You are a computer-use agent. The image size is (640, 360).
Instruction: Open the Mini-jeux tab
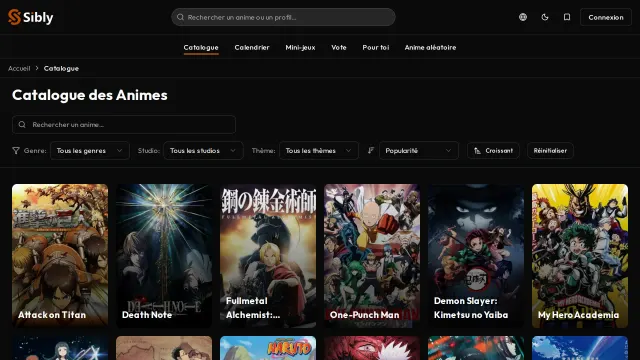(x=300, y=47)
